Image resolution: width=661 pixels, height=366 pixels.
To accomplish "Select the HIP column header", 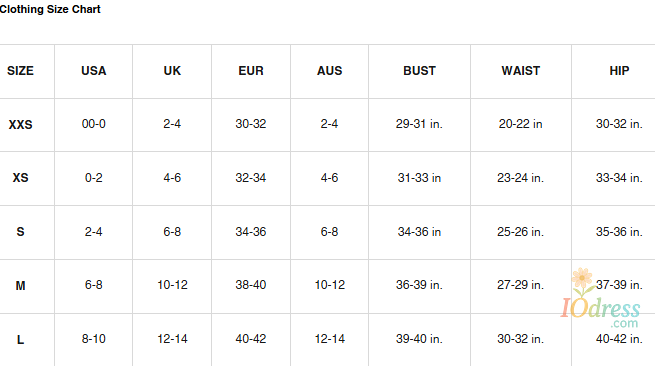I will [x=619, y=70].
